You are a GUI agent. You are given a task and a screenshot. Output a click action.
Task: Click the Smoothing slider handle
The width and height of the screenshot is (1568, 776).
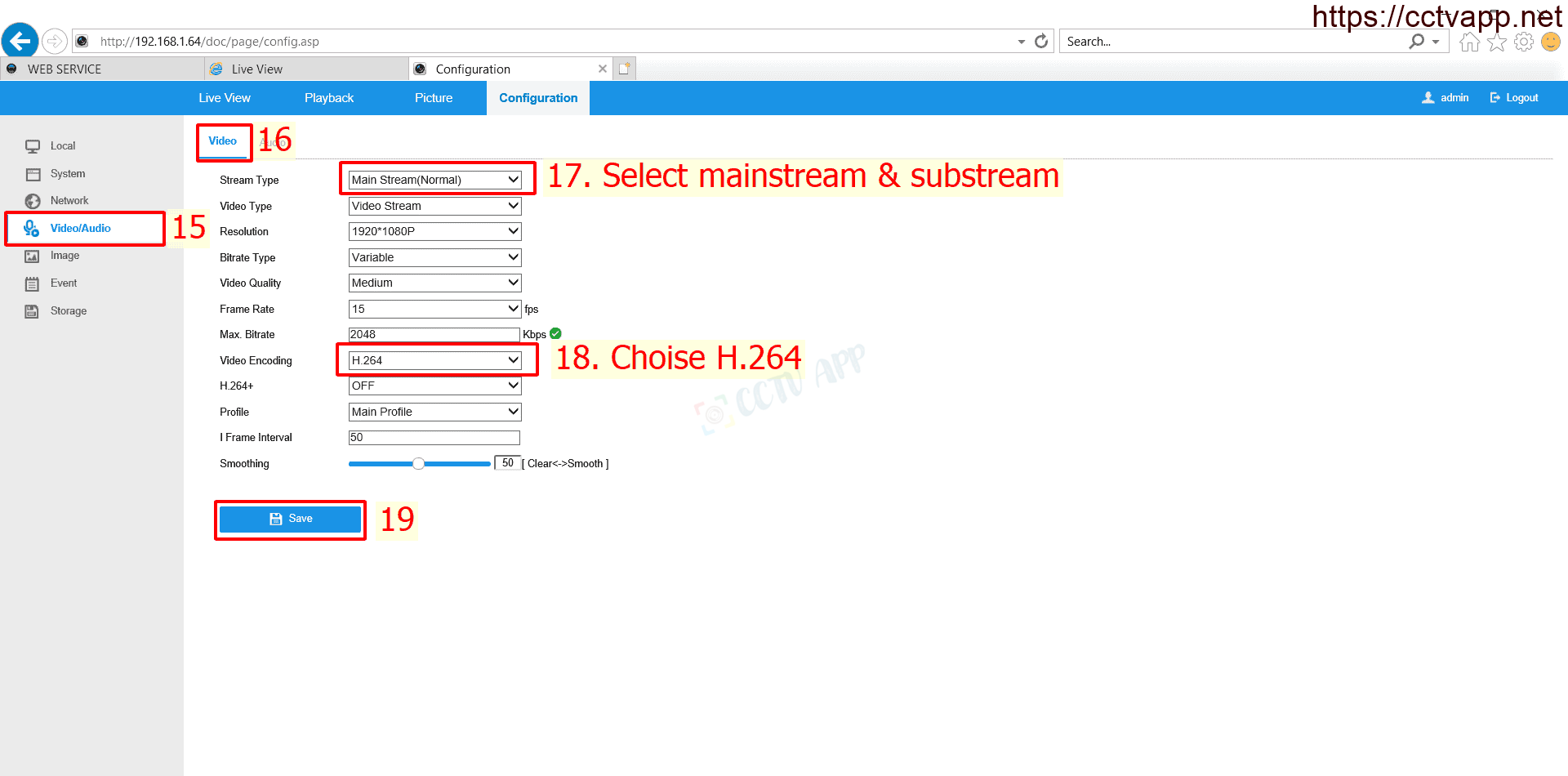418,464
